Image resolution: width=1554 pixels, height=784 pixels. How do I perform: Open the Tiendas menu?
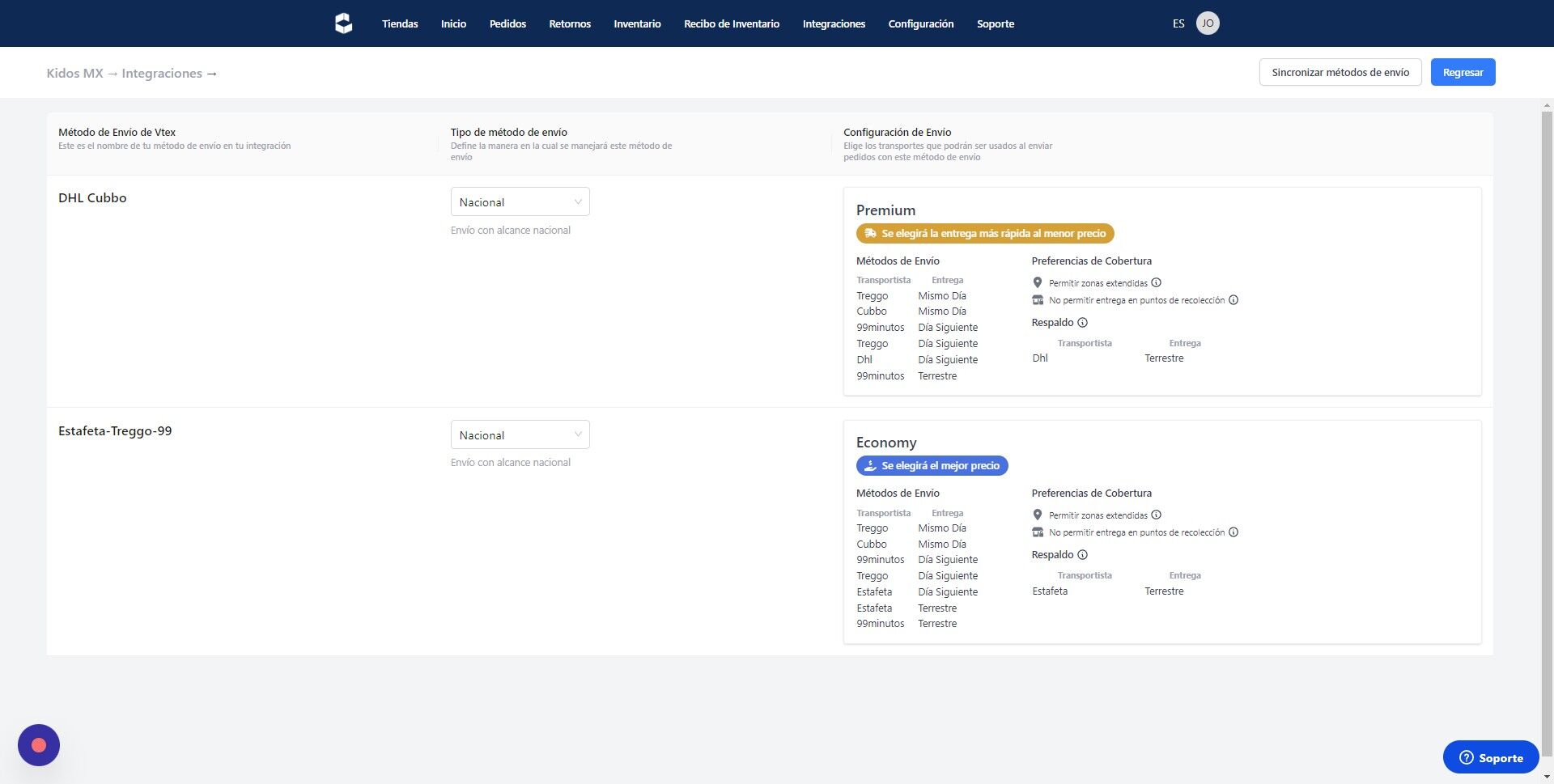click(400, 23)
